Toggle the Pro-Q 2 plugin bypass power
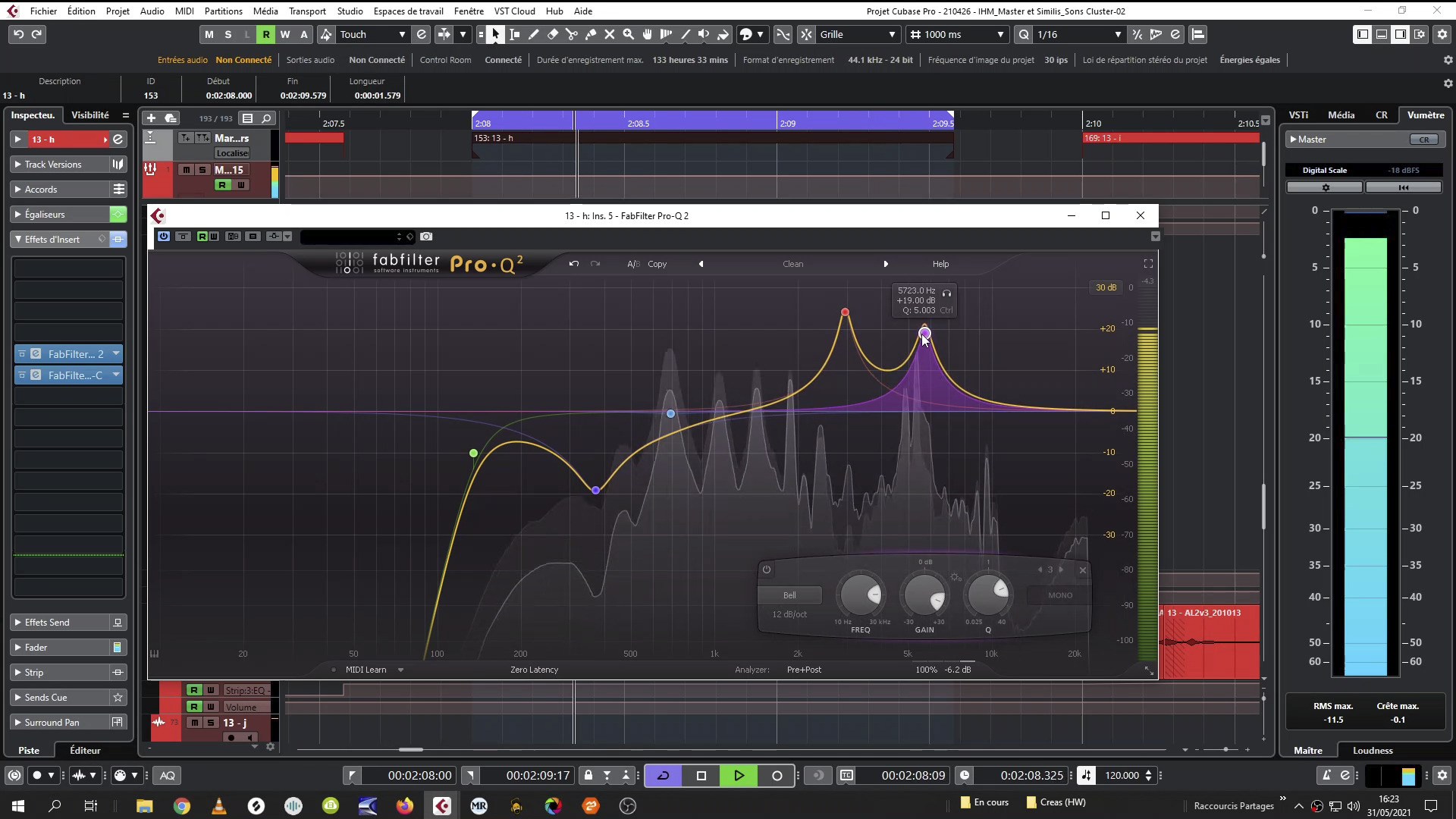Screen dimensions: 1456x819 (164, 237)
